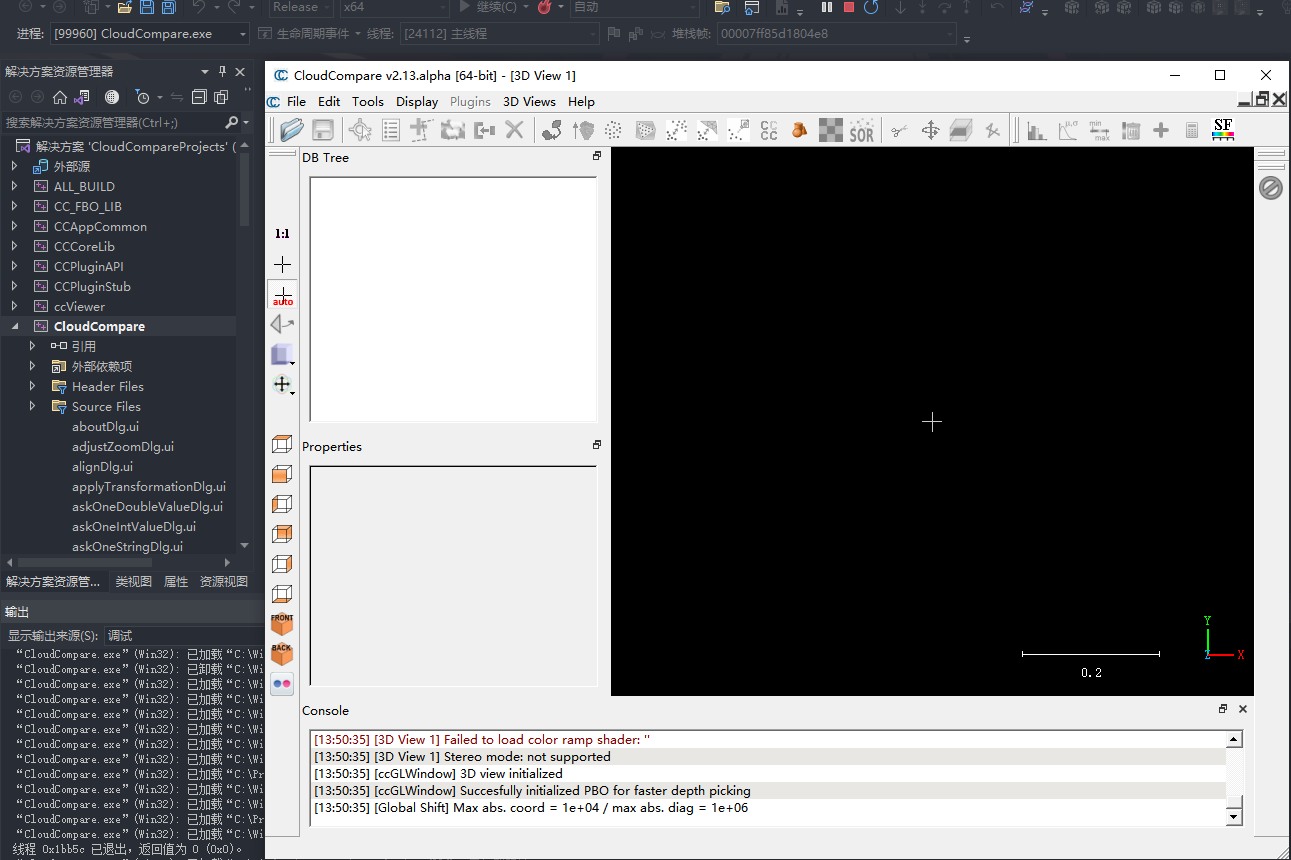1291x860 pixels.
Task: Open the Edit menu in CloudCompare
Action: (329, 101)
